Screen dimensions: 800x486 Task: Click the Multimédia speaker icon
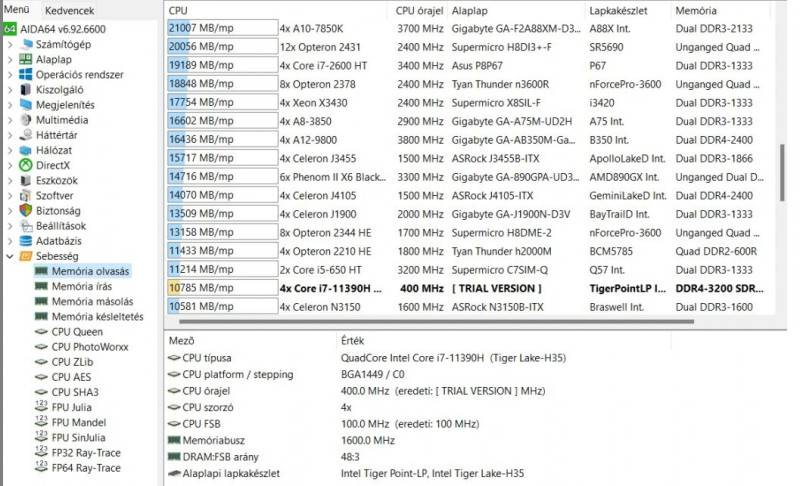[x=26, y=120]
